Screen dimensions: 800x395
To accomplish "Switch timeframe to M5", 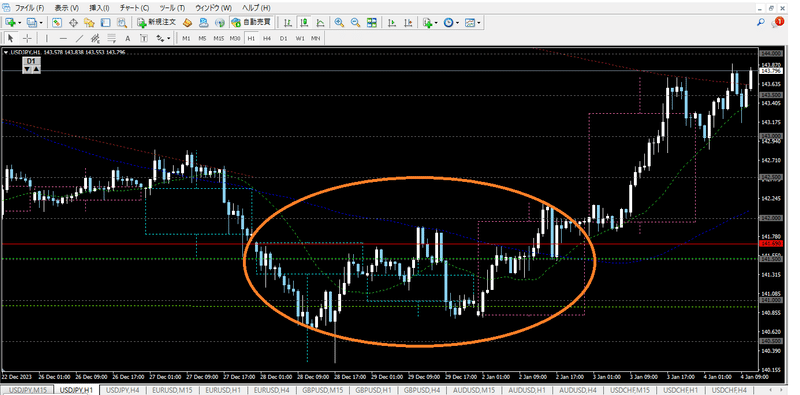I will pyautogui.click(x=203, y=38).
